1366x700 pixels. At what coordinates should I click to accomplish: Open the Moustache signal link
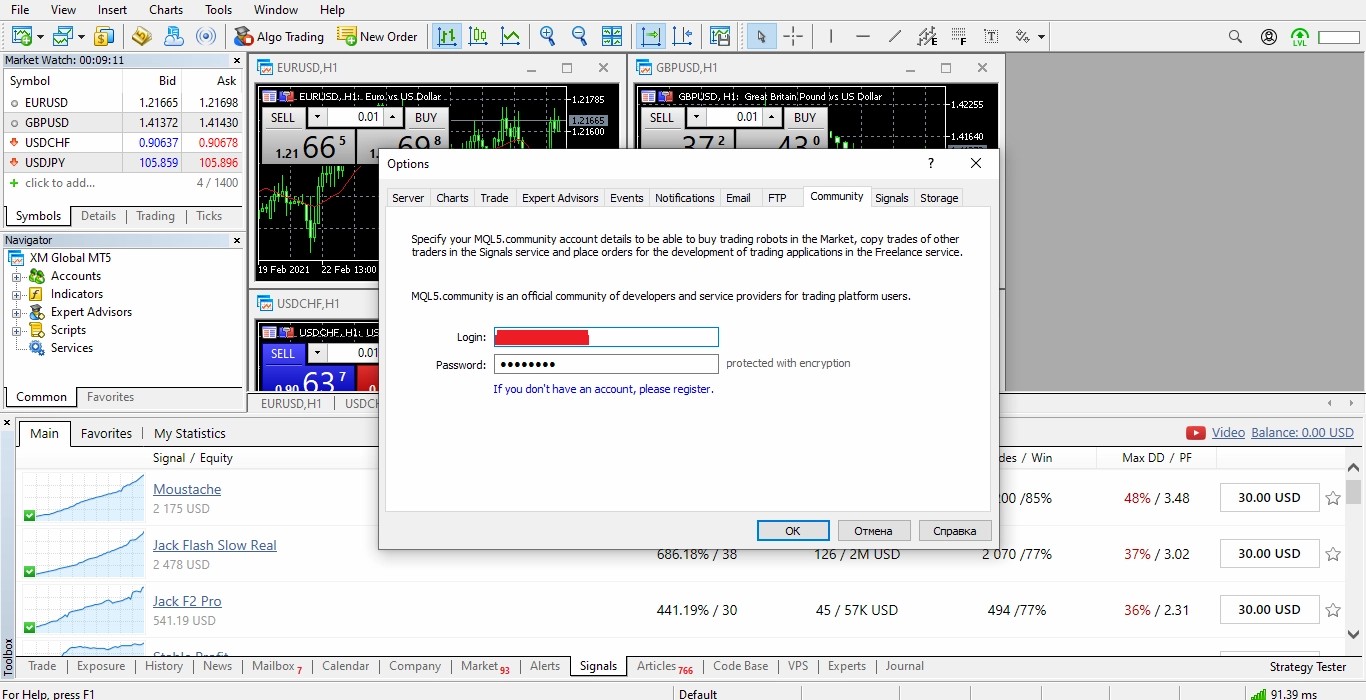[x=187, y=489]
